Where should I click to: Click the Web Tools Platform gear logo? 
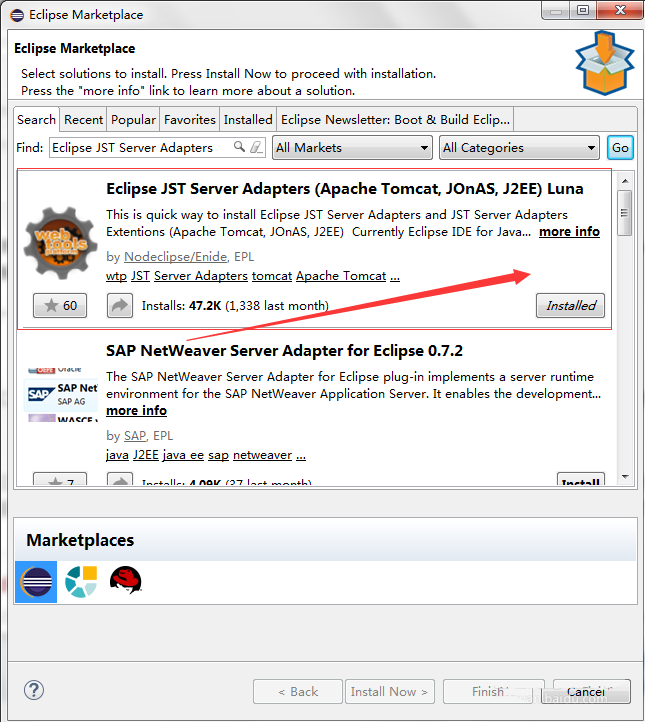[x=61, y=243]
